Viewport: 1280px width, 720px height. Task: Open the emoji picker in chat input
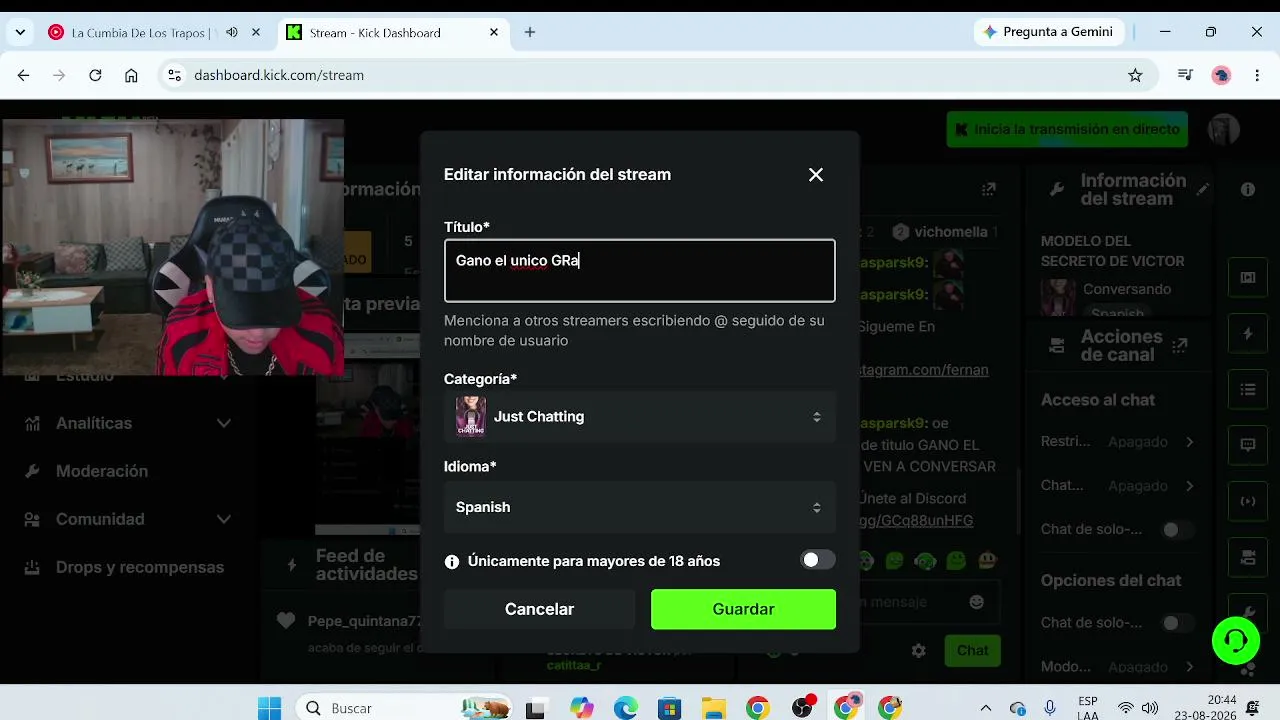click(x=977, y=602)
